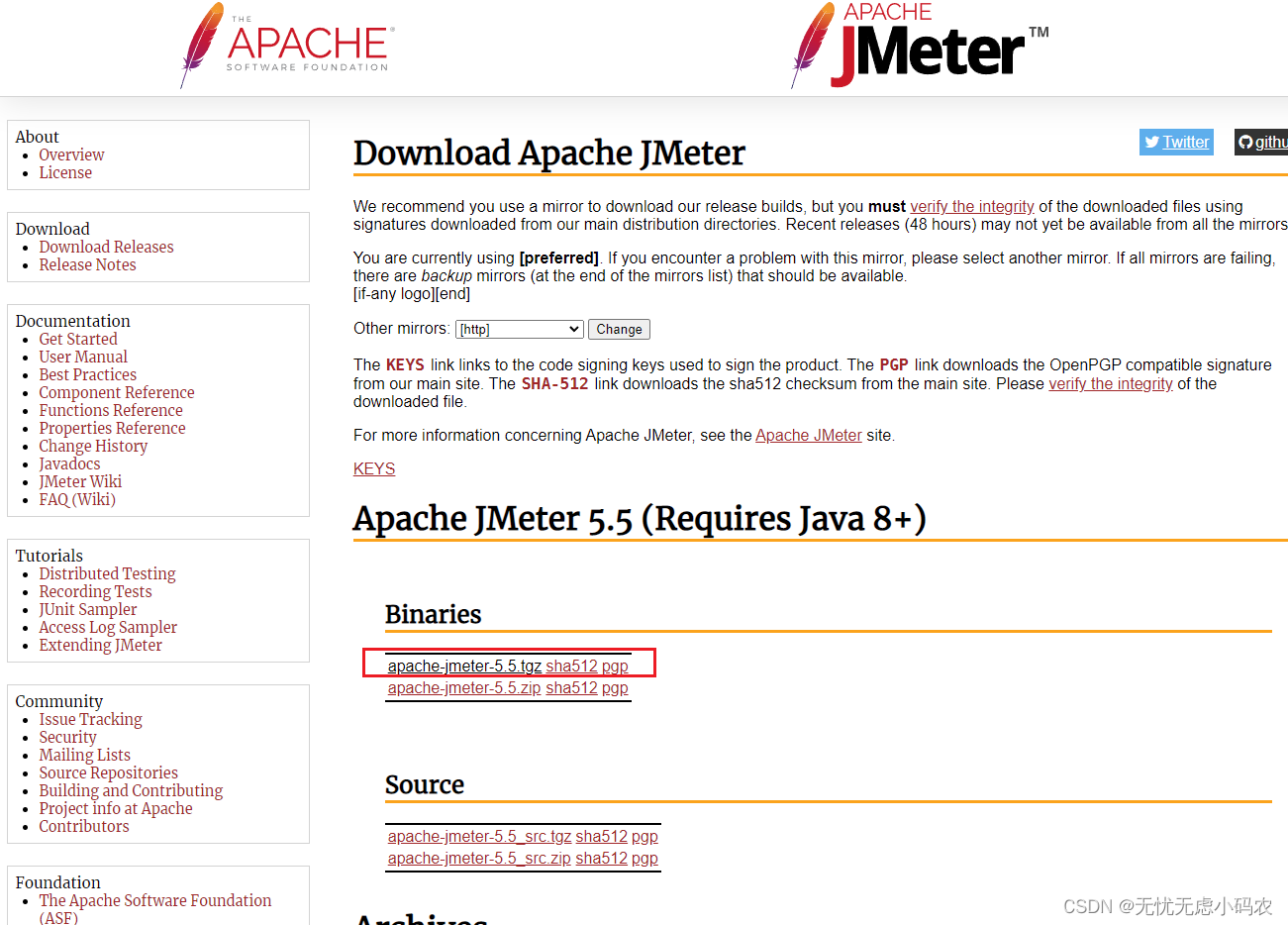This screenshot has height=925, width=1288.
Task: Click the Binaries section heading
Action: coord(433,614)
